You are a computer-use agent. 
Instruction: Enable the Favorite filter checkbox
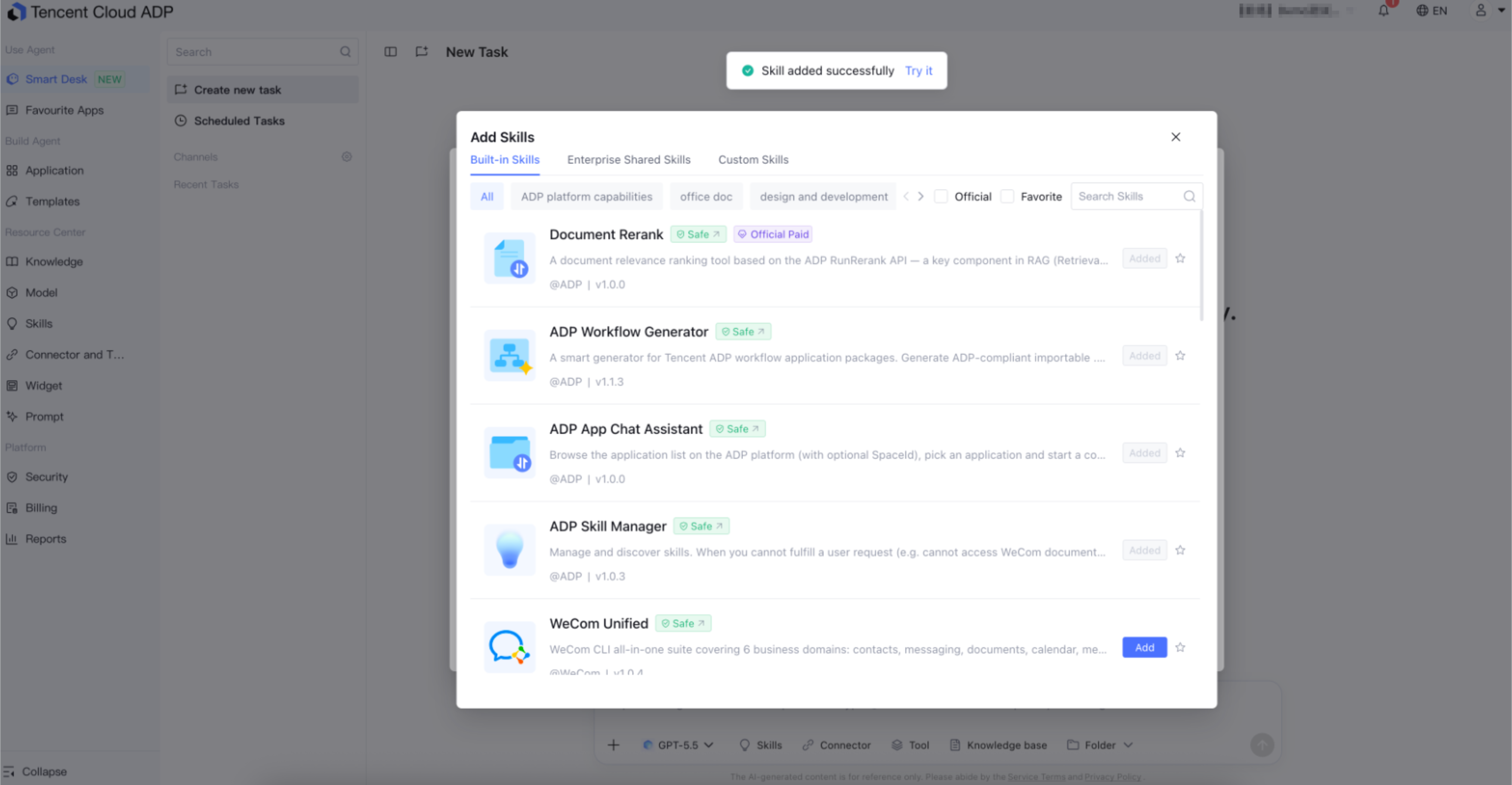1007,196
